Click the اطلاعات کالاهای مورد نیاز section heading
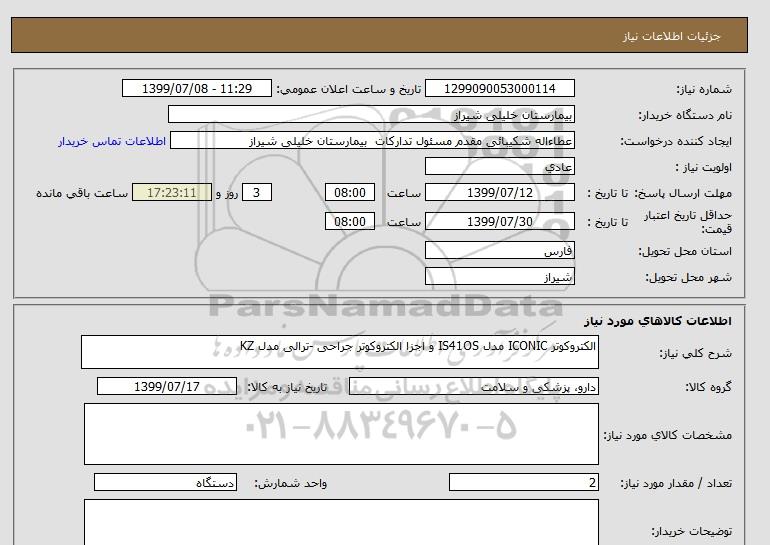770x545 pixels. 658,321
